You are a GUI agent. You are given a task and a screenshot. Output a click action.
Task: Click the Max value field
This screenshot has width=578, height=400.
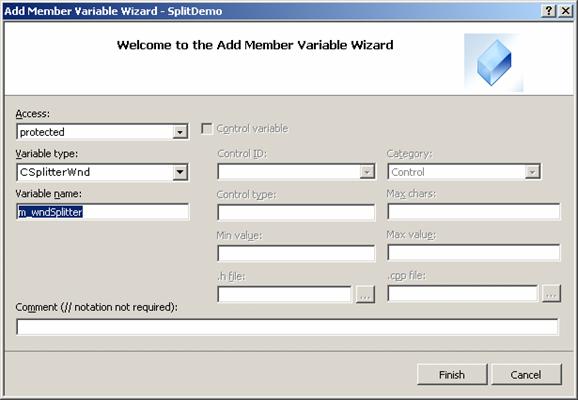(x=474, y=253)
